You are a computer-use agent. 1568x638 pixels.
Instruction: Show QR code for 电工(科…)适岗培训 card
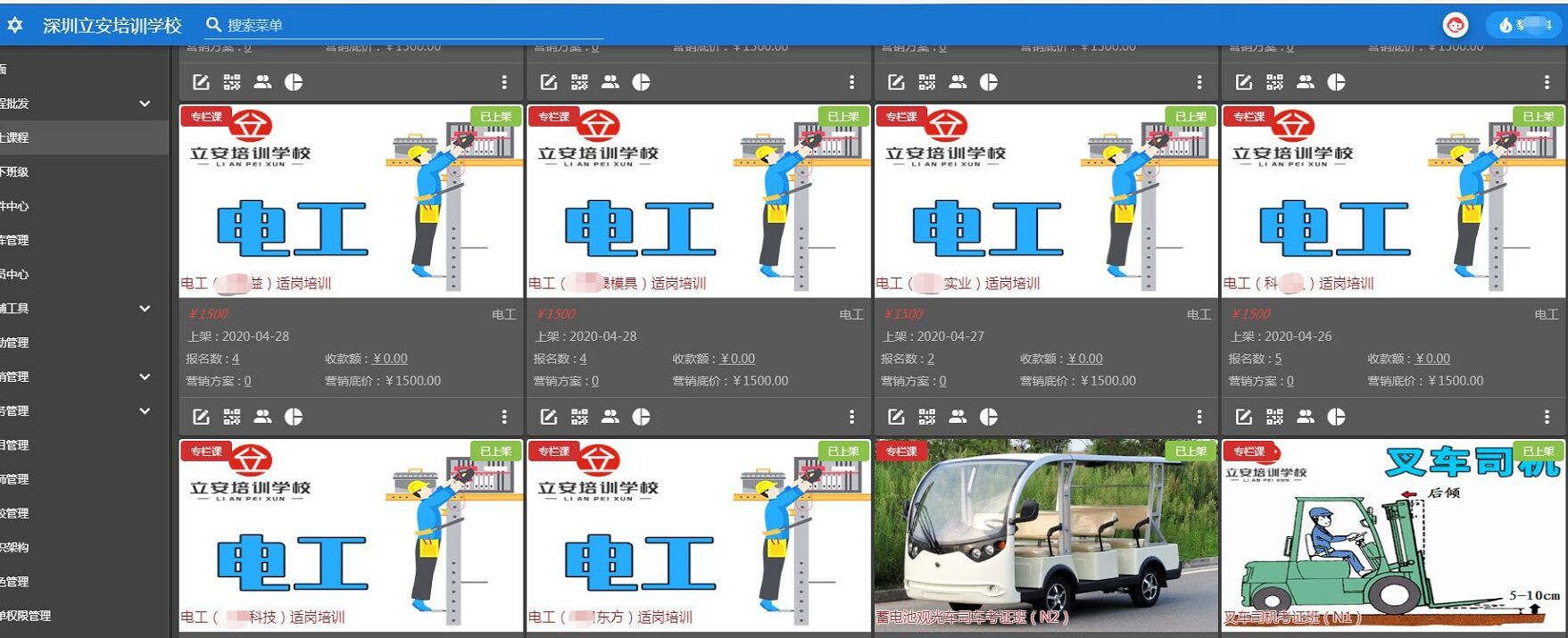tap(1274, 417)
